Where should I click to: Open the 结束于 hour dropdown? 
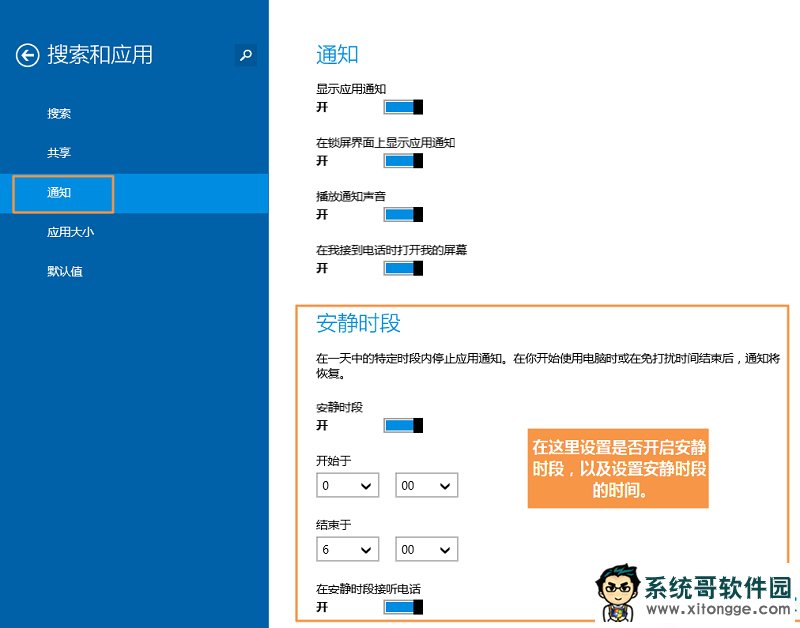click(x=347, y=550)
